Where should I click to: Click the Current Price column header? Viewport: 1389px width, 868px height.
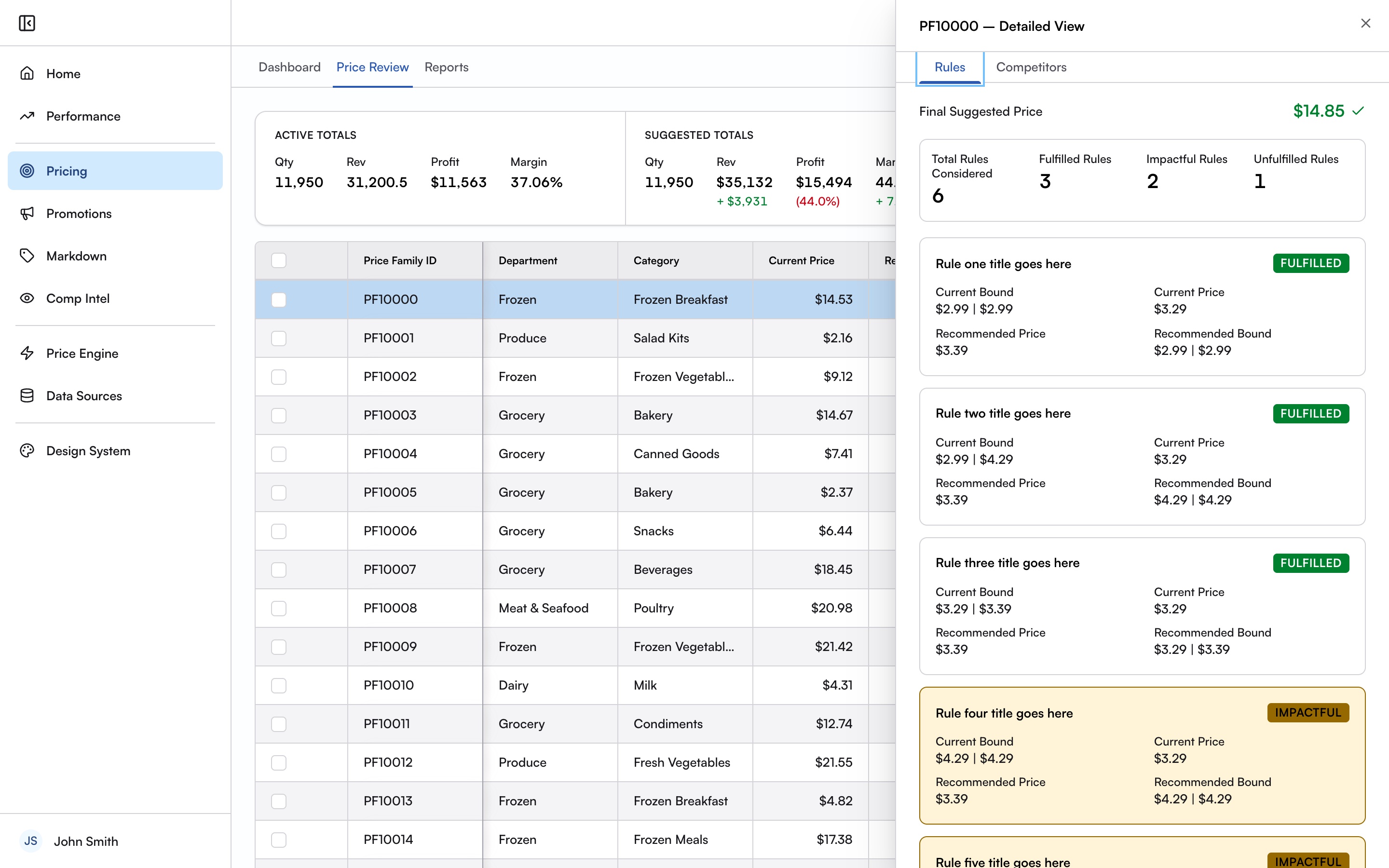pyautogui.click(x=810, y=260)
